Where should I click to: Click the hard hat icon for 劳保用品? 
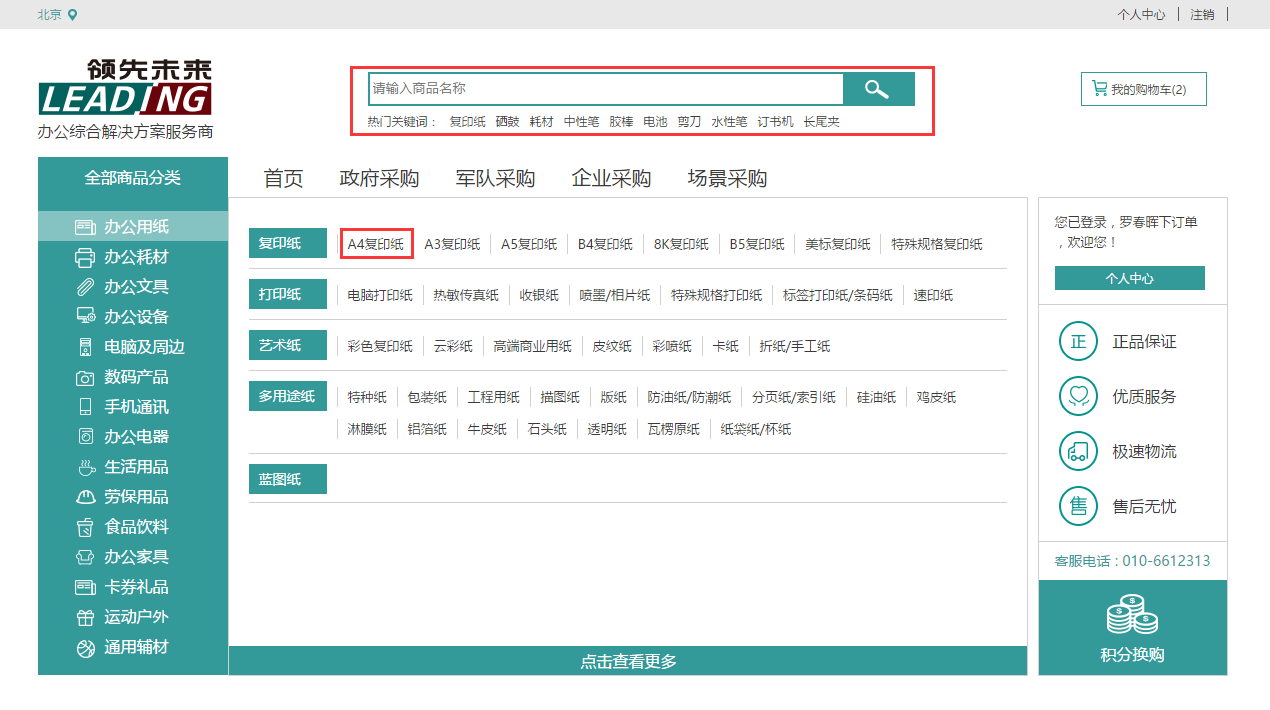tap(85, 498)
